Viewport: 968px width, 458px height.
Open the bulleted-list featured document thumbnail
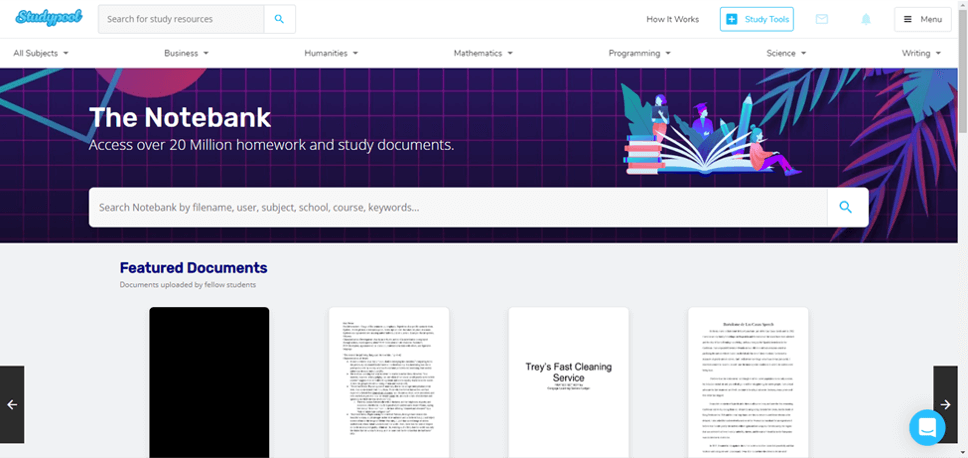[389, 383]
